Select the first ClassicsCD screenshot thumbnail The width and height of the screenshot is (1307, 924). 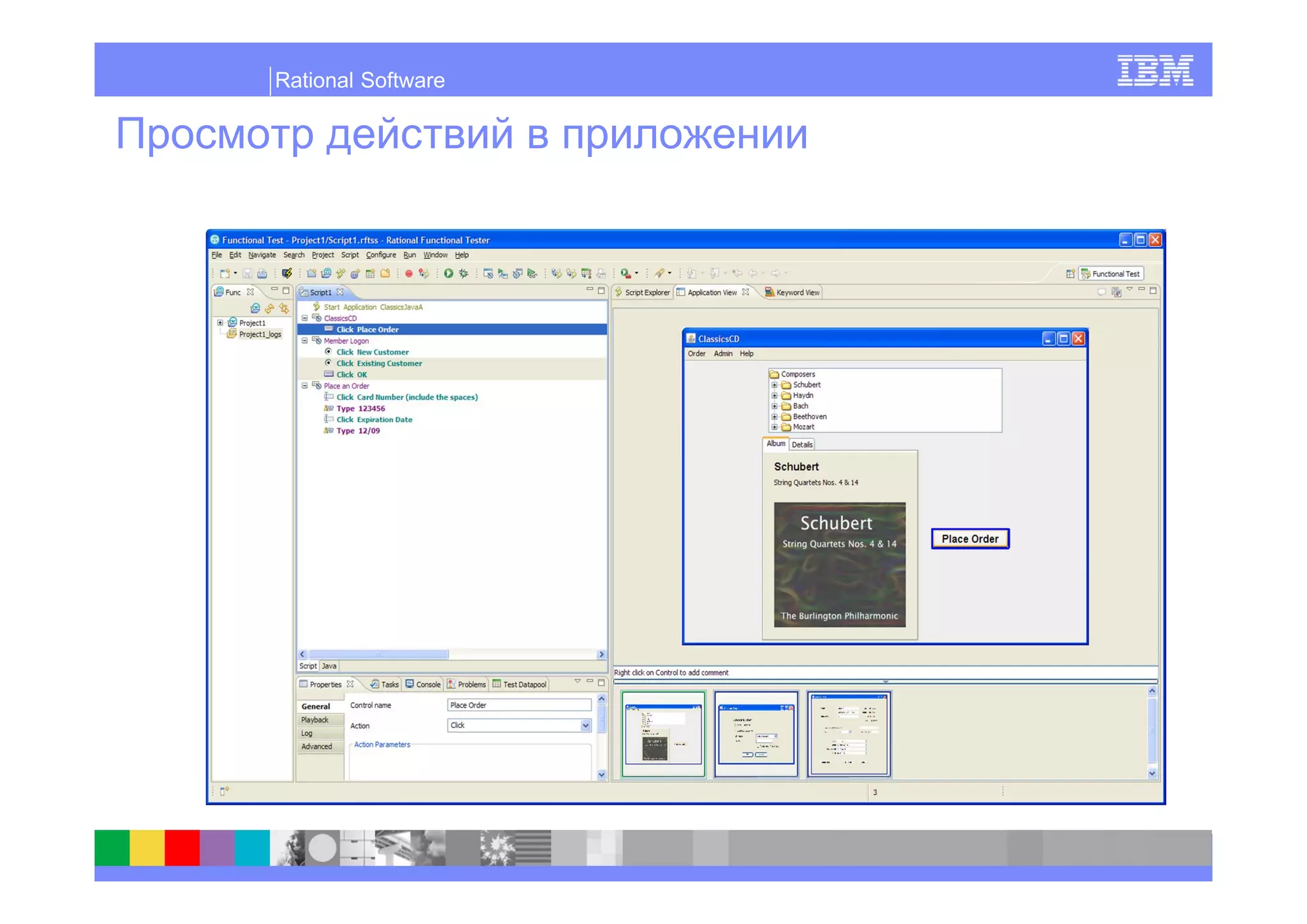click(x=663, y=734)
